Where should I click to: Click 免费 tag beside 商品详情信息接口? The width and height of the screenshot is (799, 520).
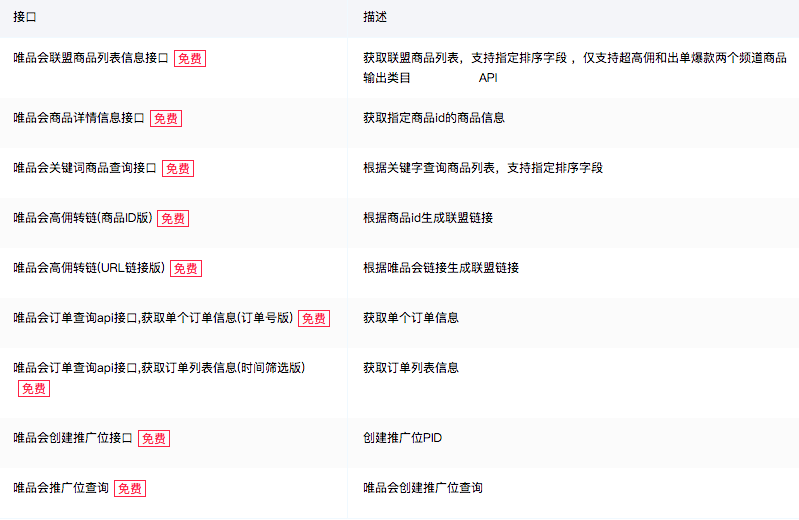[x=166, y=119]
